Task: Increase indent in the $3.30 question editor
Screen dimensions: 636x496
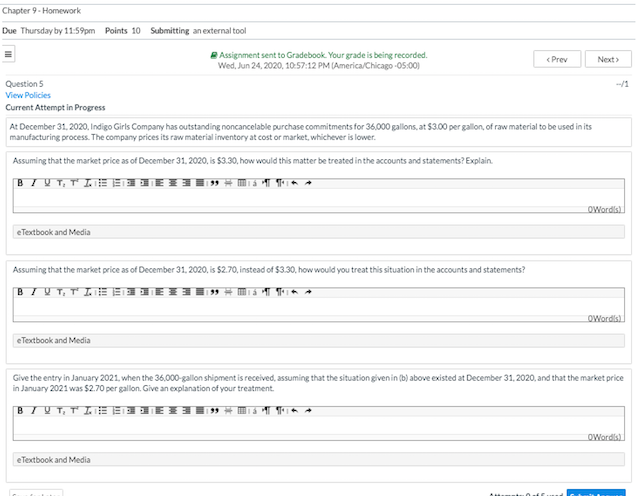Action: (144, 183)
